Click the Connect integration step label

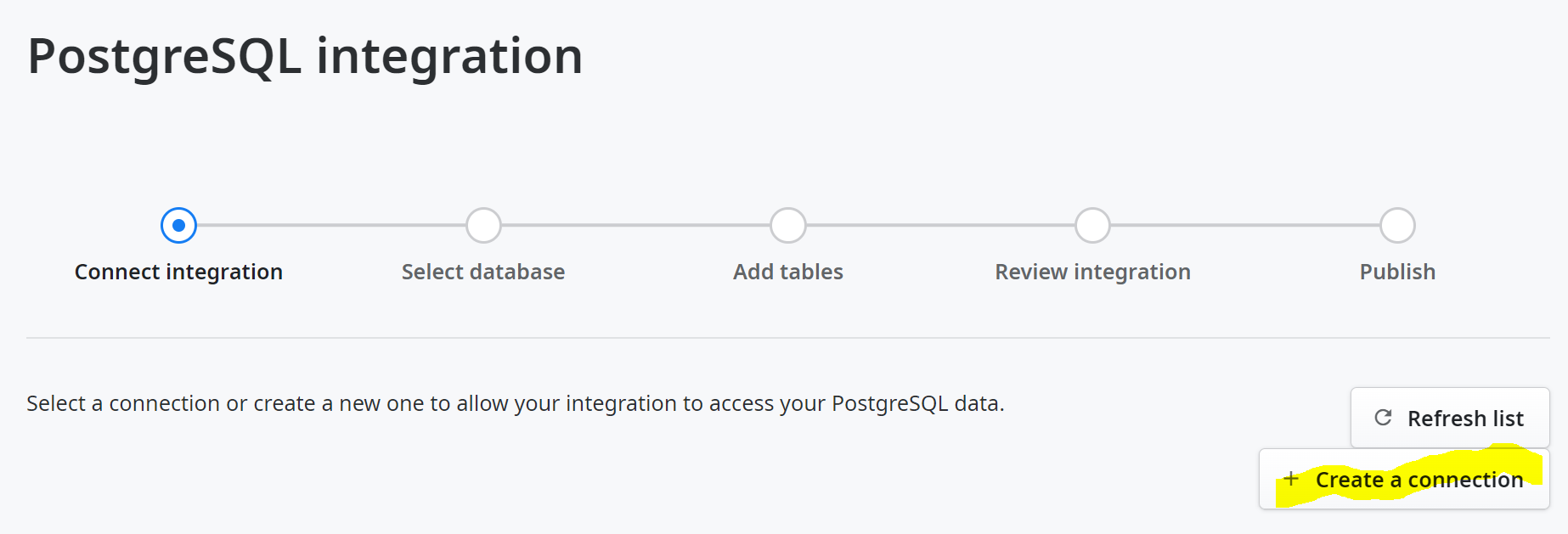coord(178,272)
